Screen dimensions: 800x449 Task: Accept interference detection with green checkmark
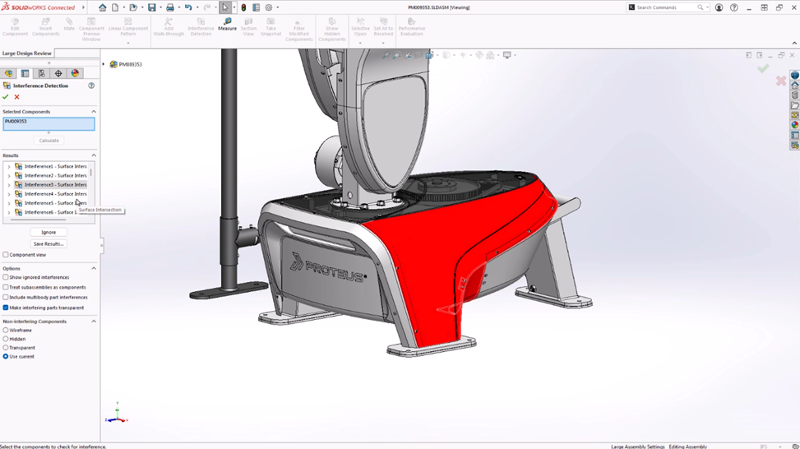[x=6, y=97]
